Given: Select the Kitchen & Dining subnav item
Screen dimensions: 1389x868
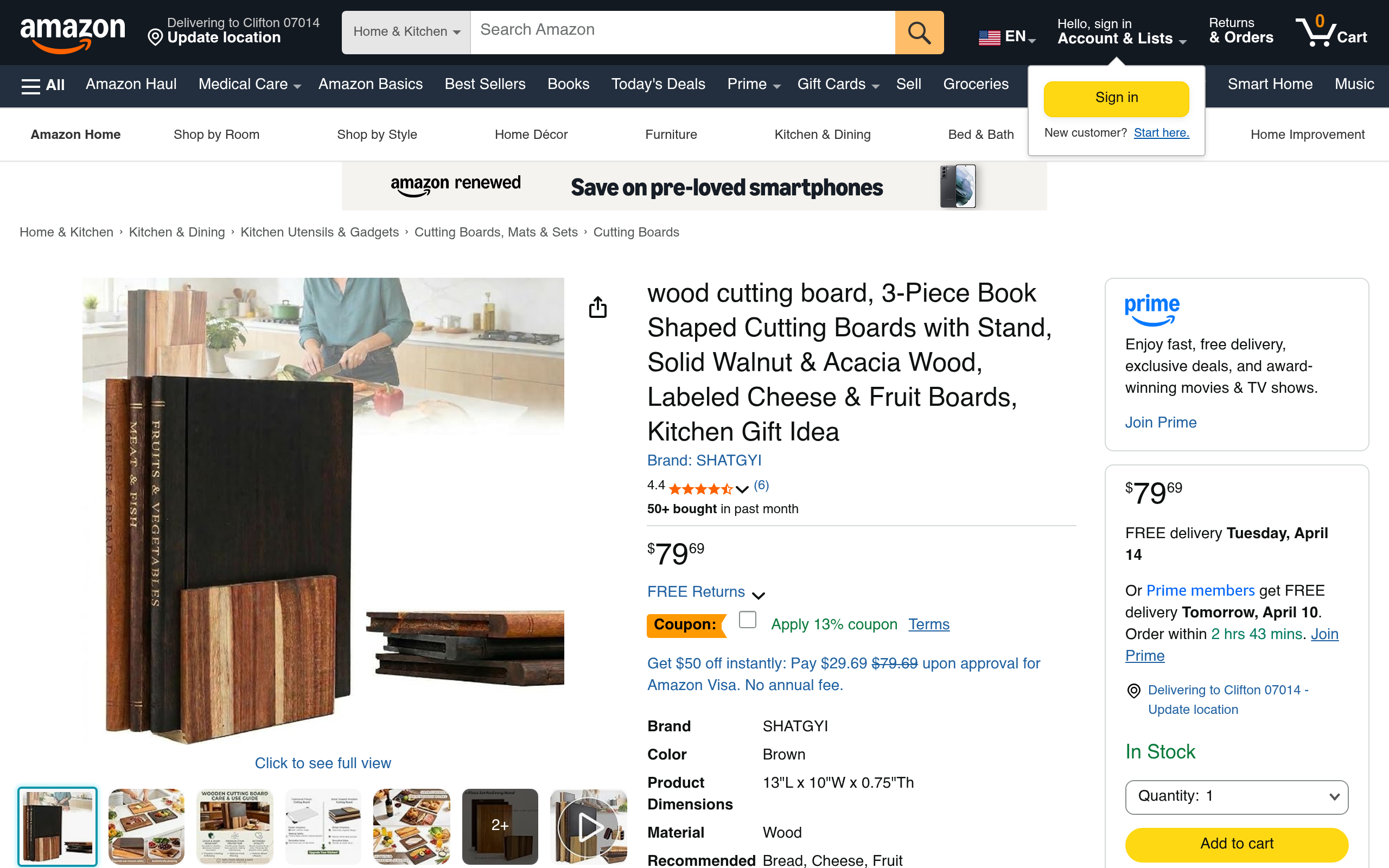Looking at the screenshot, I should point(822,135).
